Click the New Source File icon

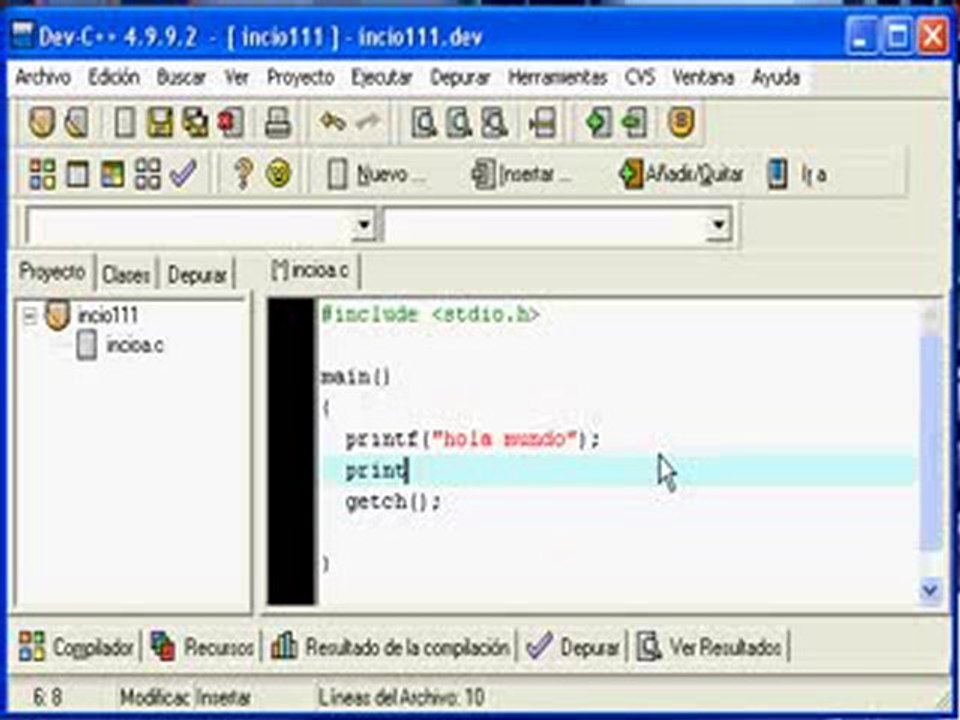click(x=125, y=122)
